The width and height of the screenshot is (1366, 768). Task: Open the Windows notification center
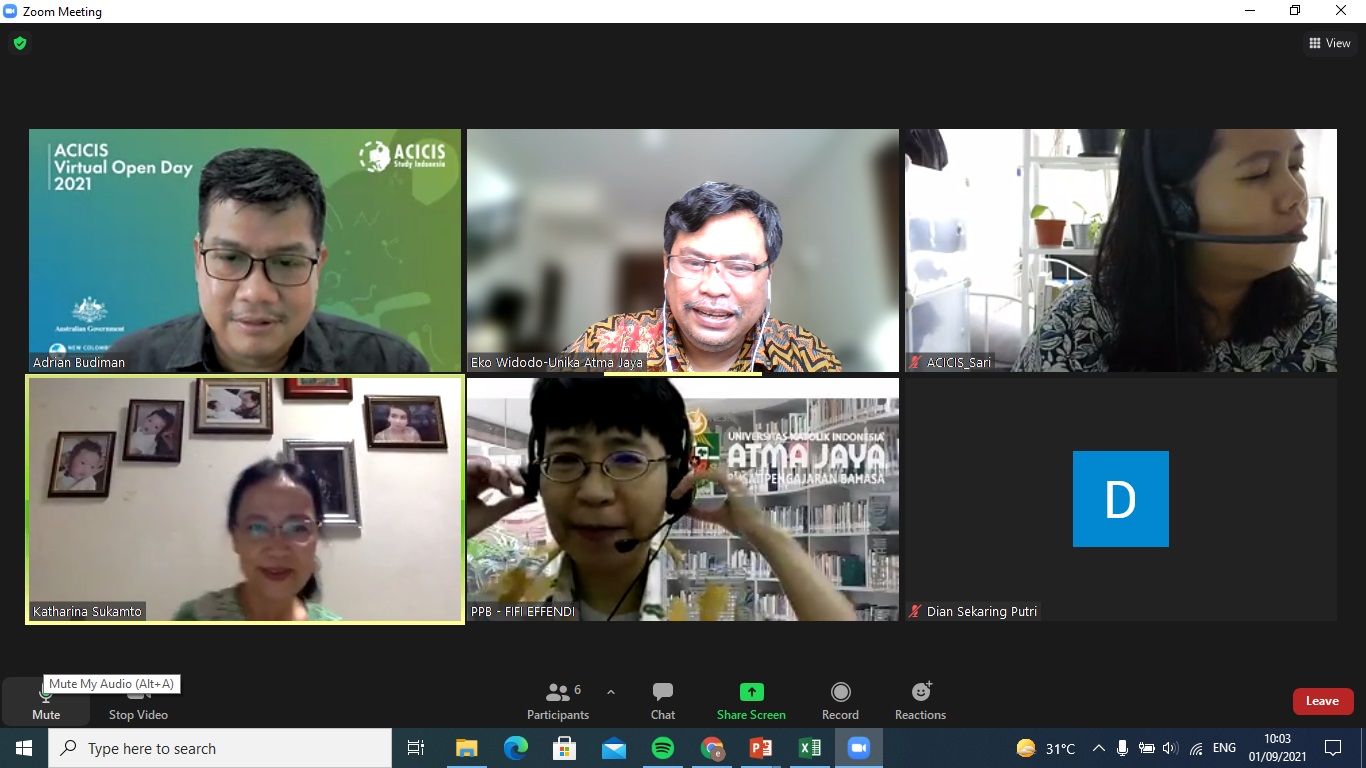[x=1332, y=748]
